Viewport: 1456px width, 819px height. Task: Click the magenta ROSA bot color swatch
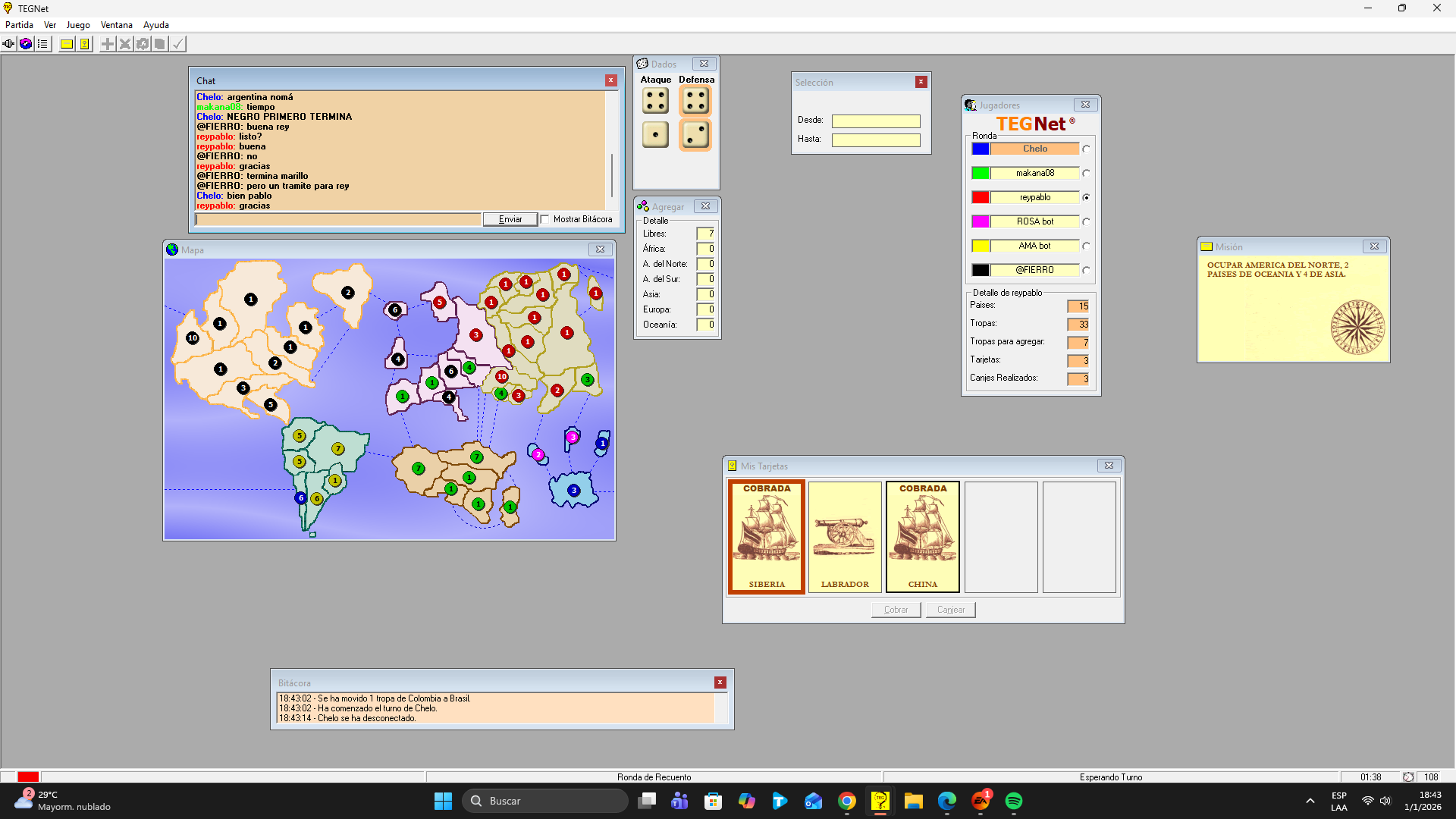coord(980,221)
